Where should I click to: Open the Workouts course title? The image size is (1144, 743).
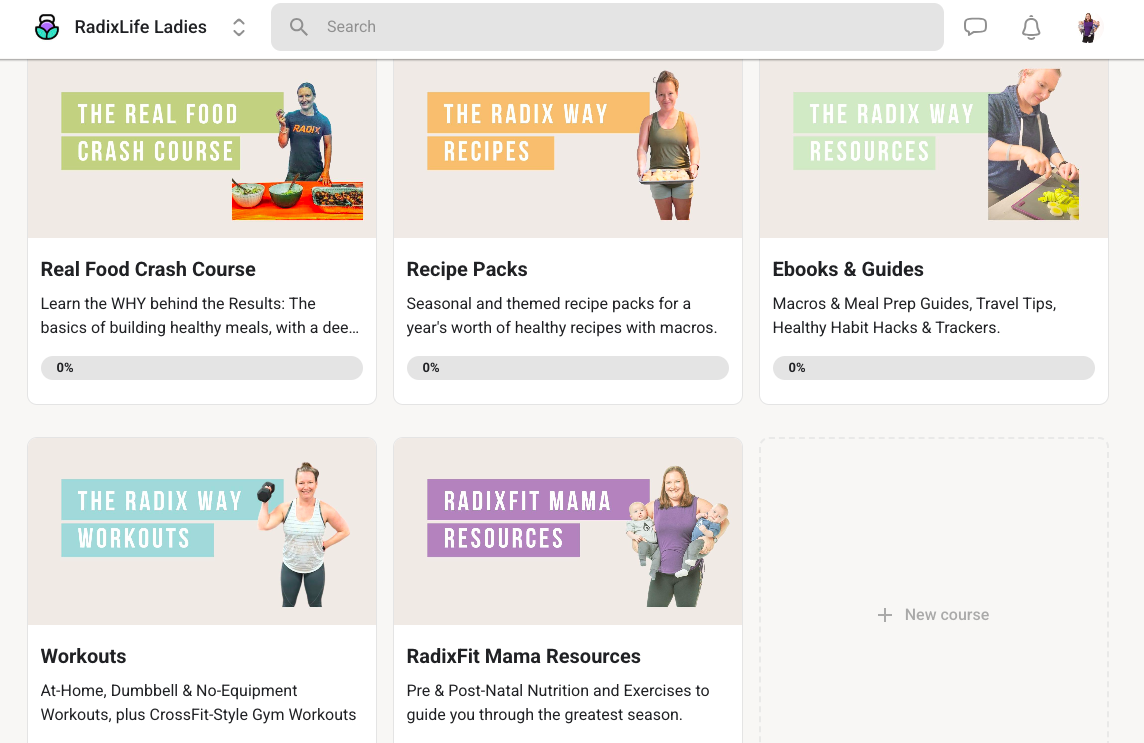tap(84, 656)
